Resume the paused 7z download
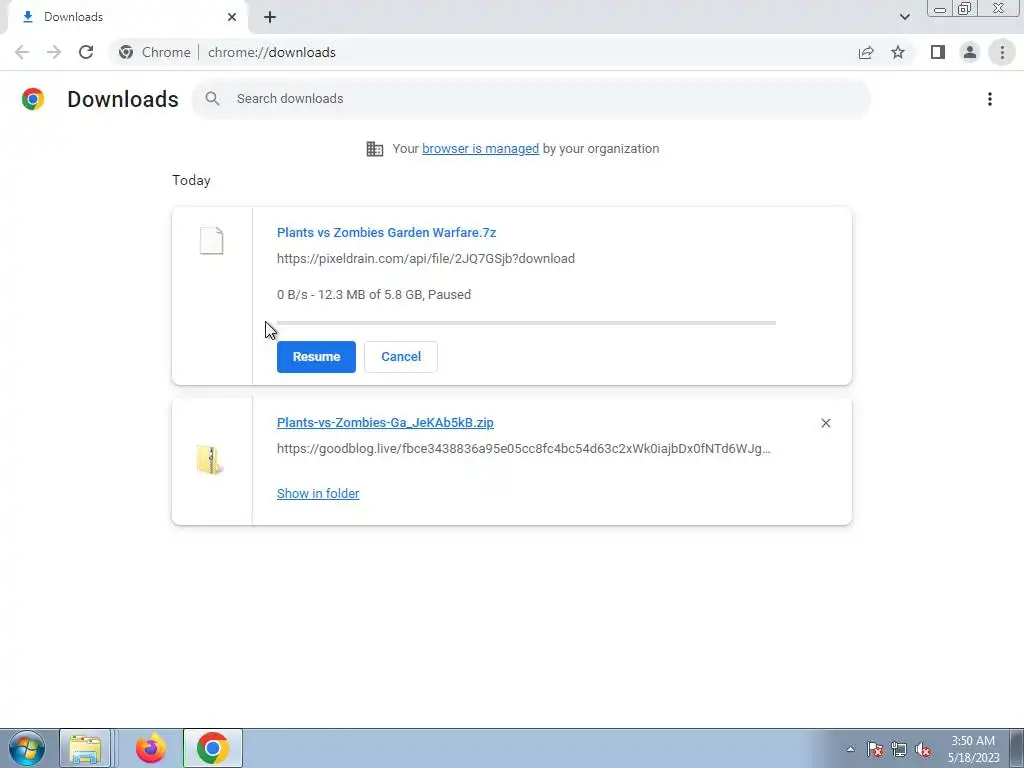This screenshot has width=1024, height=768. coord(316,357)
